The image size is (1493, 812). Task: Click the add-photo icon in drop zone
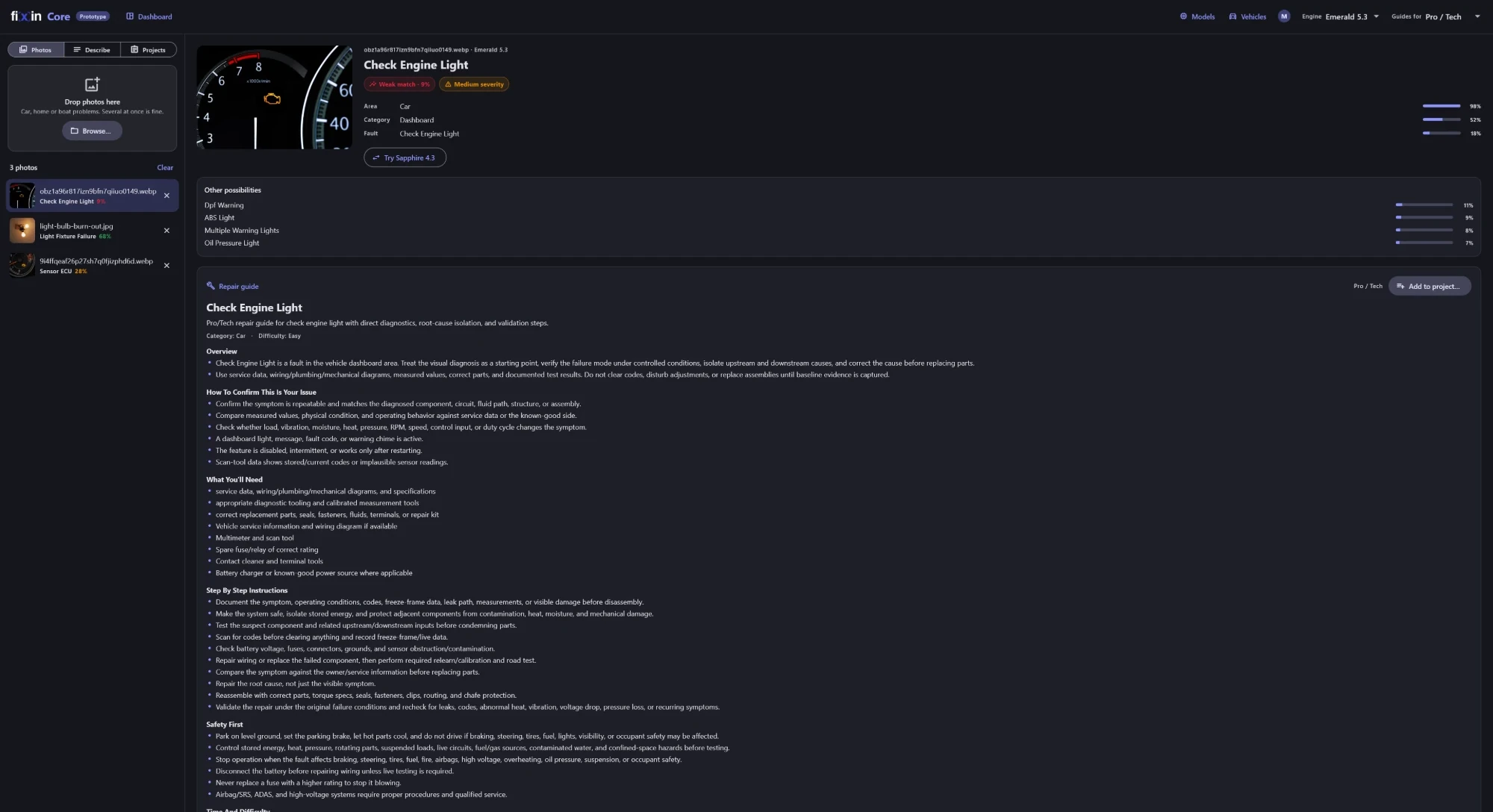click(x=93, y=84)
